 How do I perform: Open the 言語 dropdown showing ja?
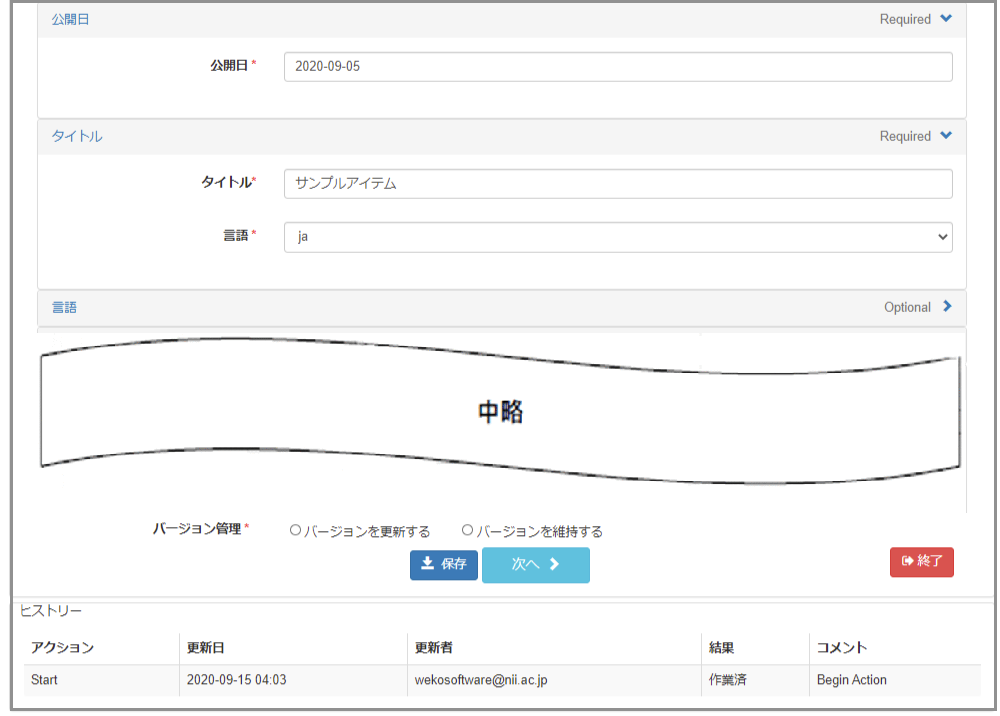617,237
